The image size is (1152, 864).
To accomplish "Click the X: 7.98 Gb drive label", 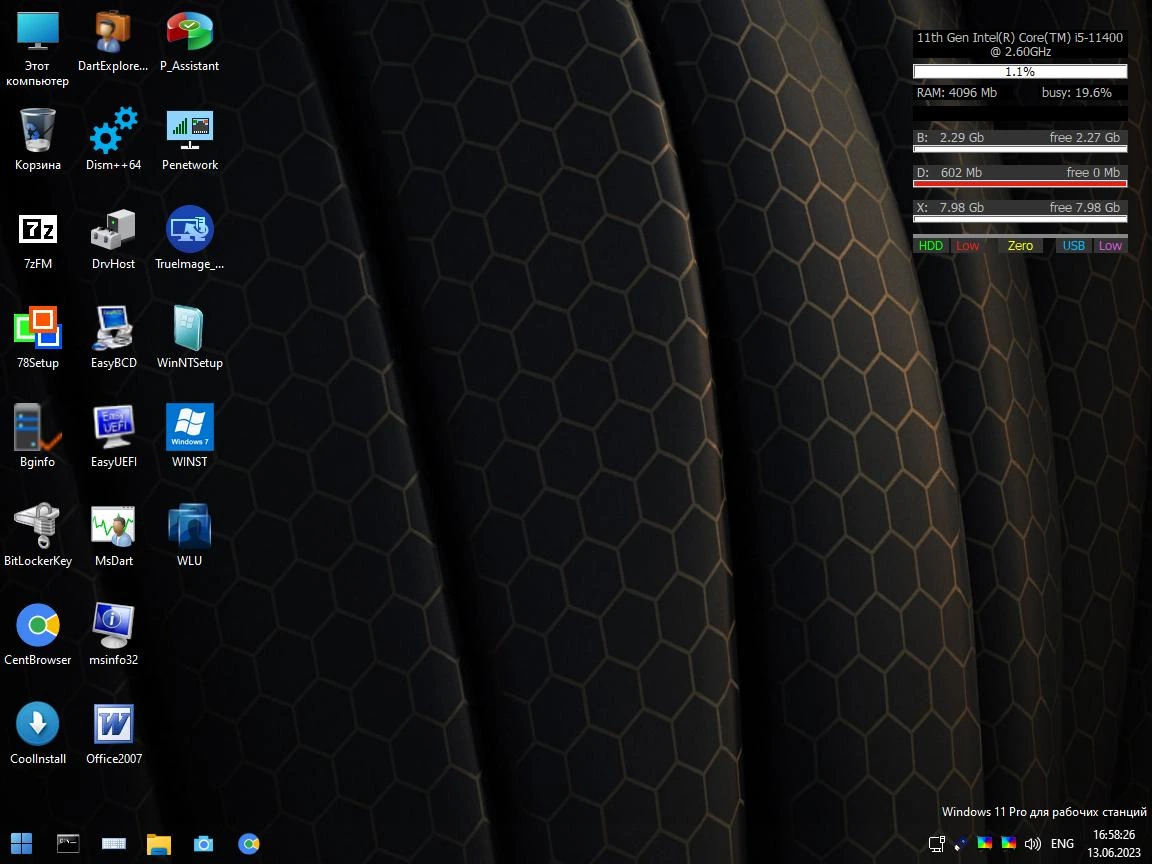I will [950, 207].
